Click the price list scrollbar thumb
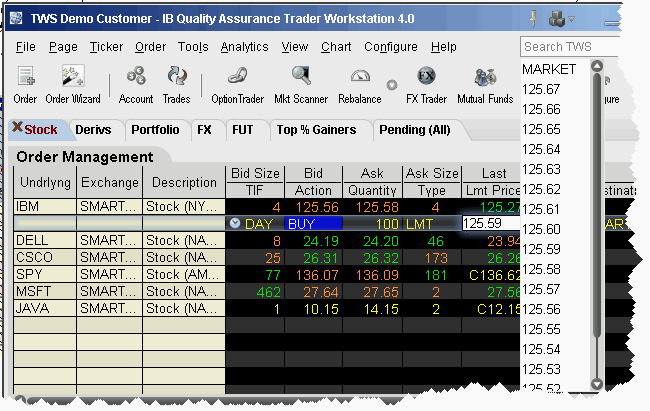The image size is (650, 411). [x=597, y=205]
